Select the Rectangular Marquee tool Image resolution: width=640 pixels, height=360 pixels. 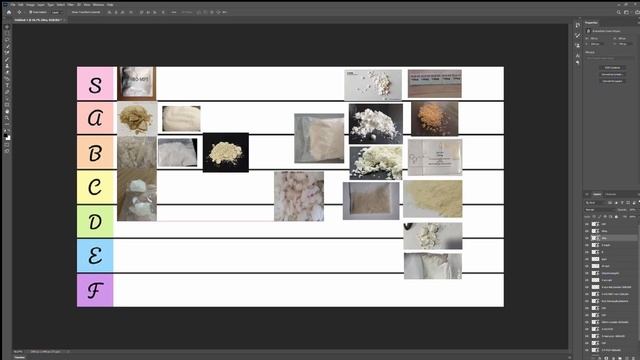(7, 33)
